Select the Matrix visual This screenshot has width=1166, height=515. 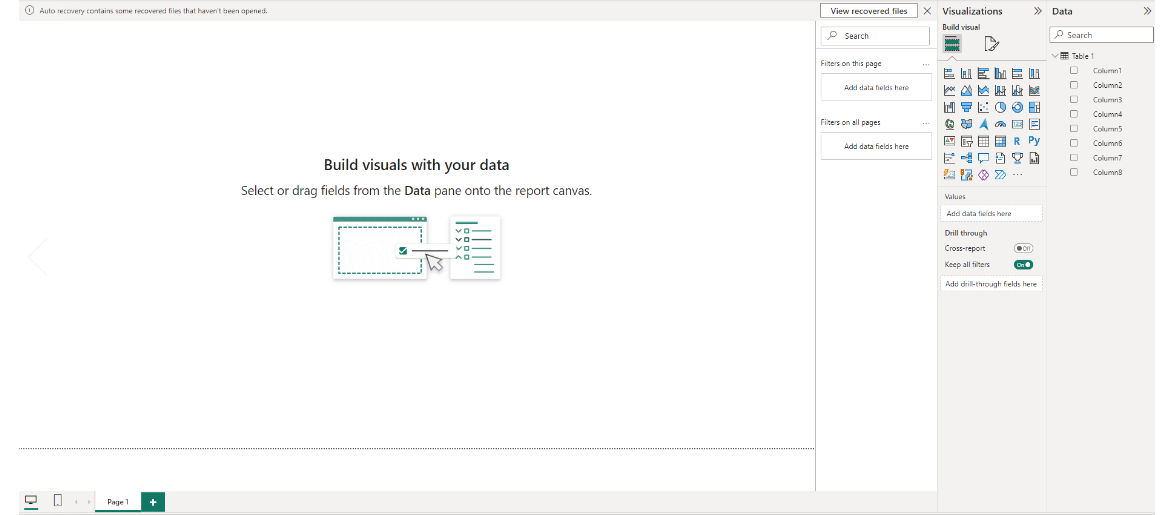click(1000, 140)
